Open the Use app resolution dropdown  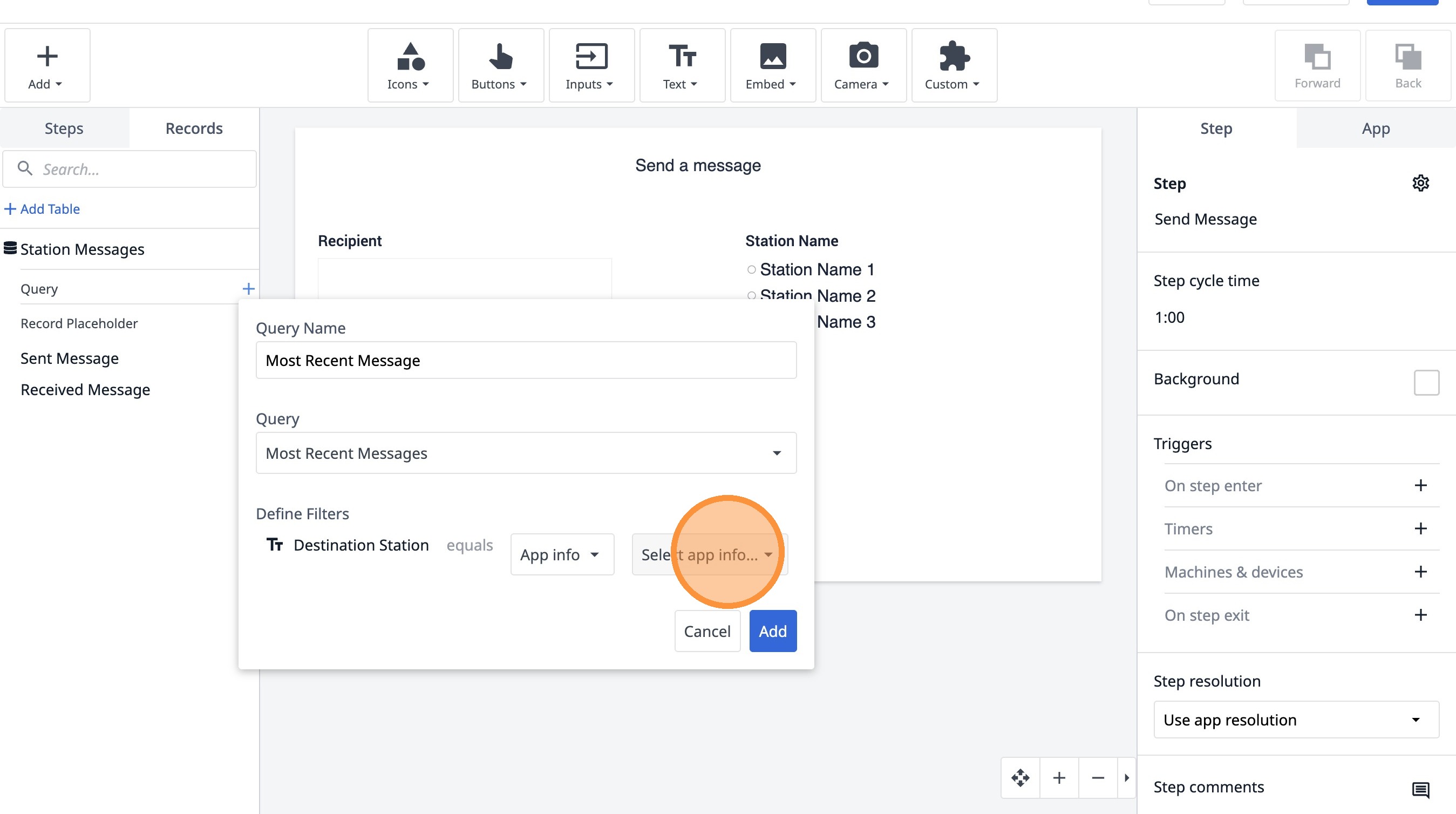coord(1296,720)
